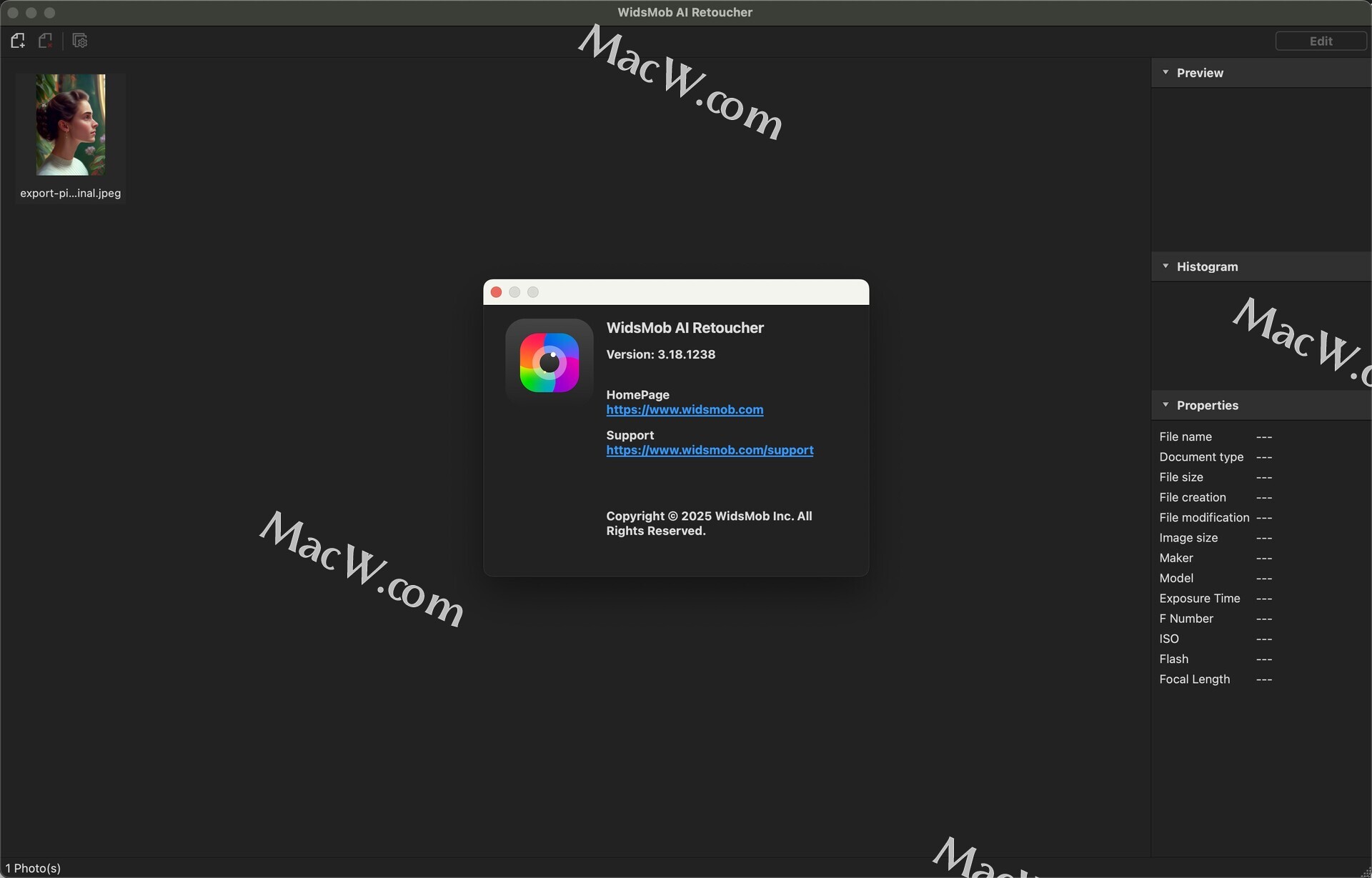Click the Histogram panel title
The height and width of the screenshot is (878, 1372).
[x=1207, y=266]
